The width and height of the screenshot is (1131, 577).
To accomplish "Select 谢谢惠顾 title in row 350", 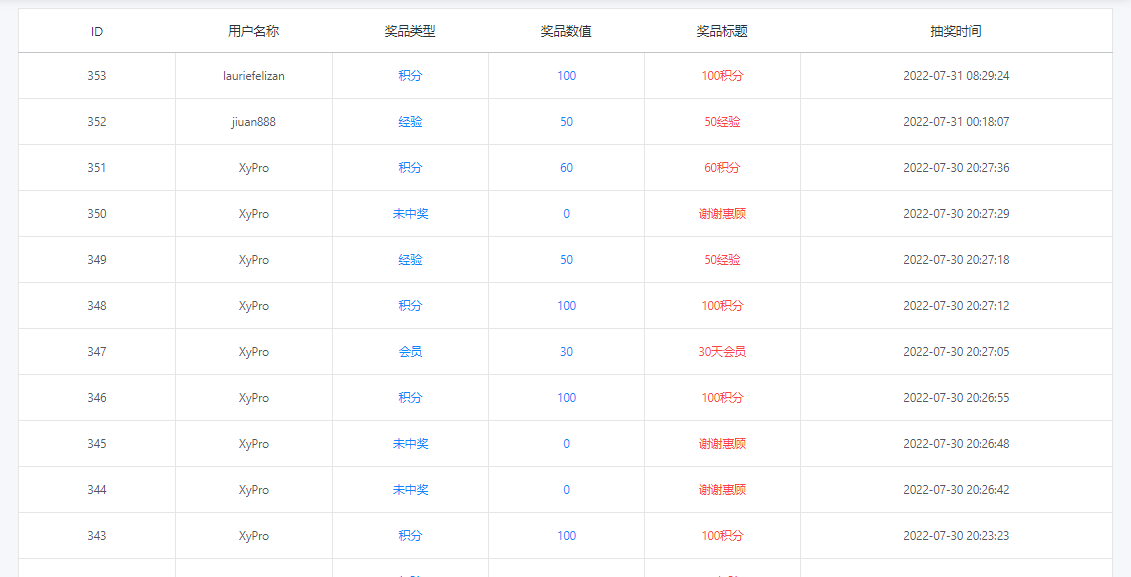I will 722,213.
